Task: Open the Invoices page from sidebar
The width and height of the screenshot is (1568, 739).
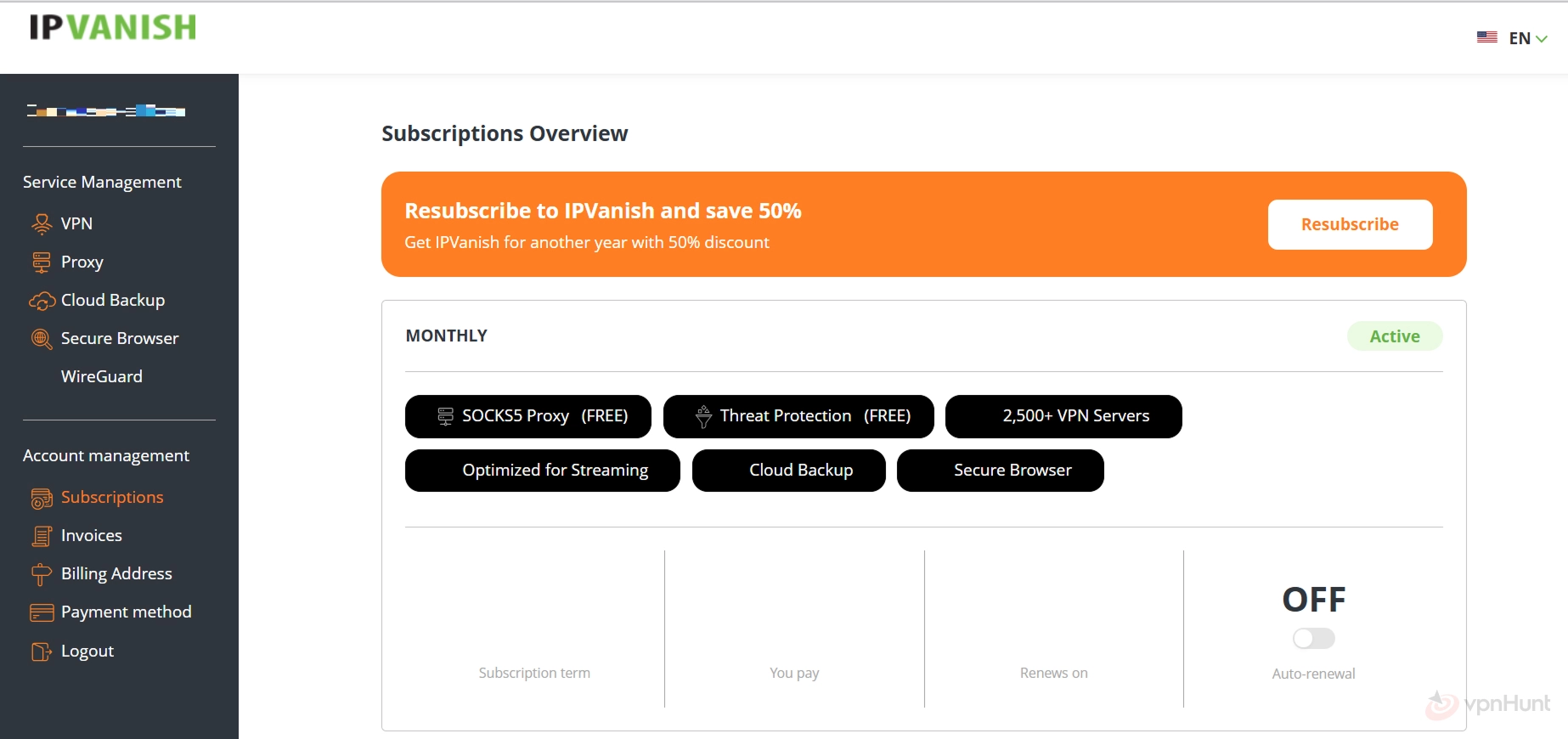Action: coord(91,535)
